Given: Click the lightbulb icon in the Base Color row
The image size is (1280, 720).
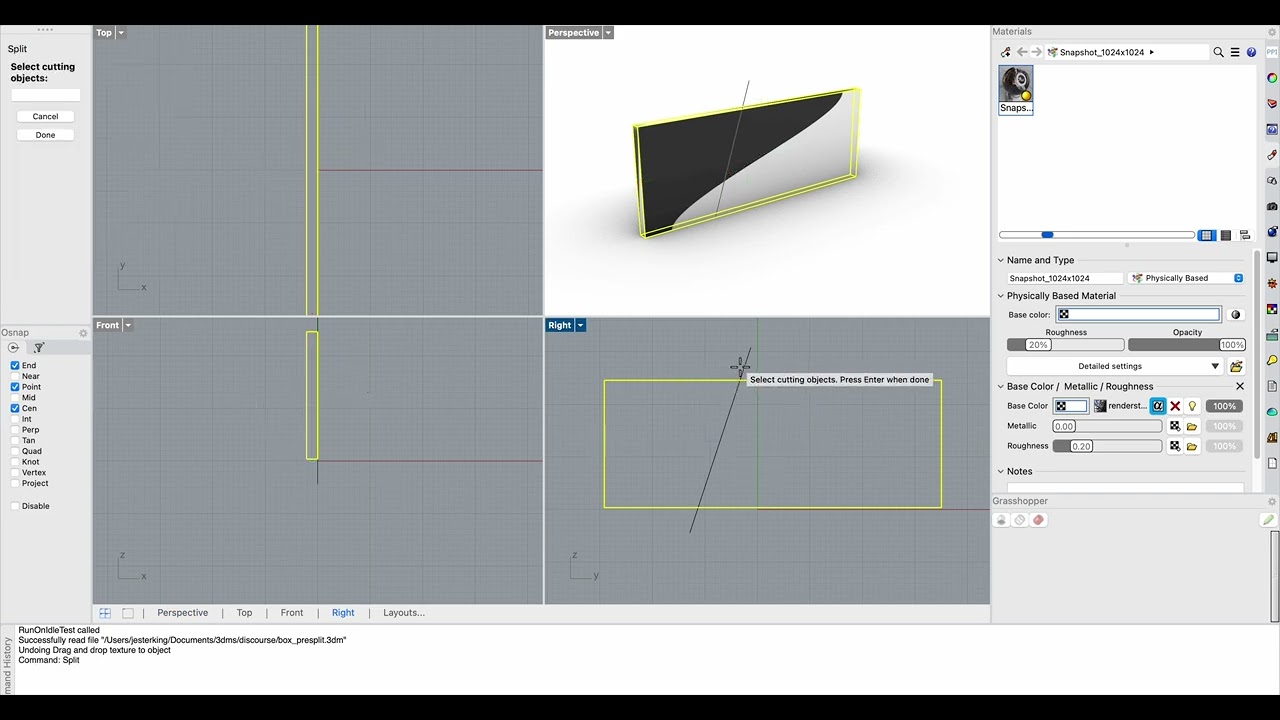Looking at the screenshot, I should (1192, 405).
